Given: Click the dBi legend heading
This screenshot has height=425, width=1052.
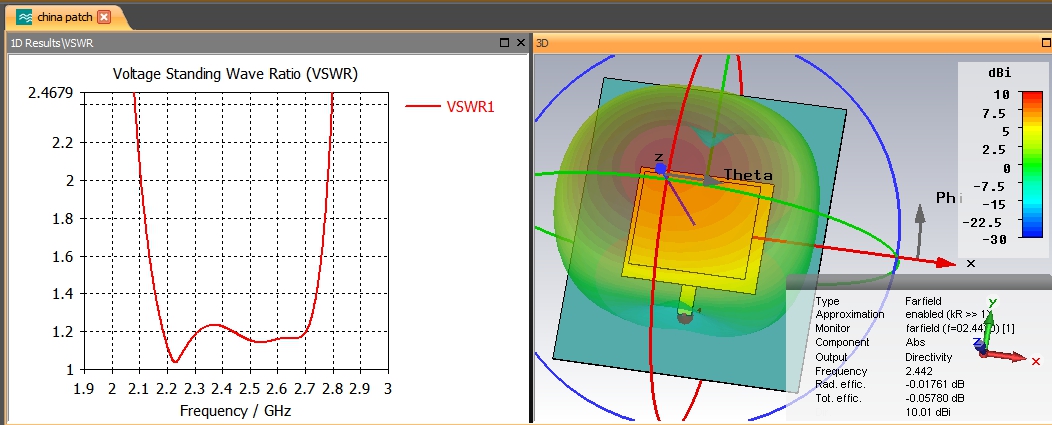Looking at the screenshot, I should point(999,73).
